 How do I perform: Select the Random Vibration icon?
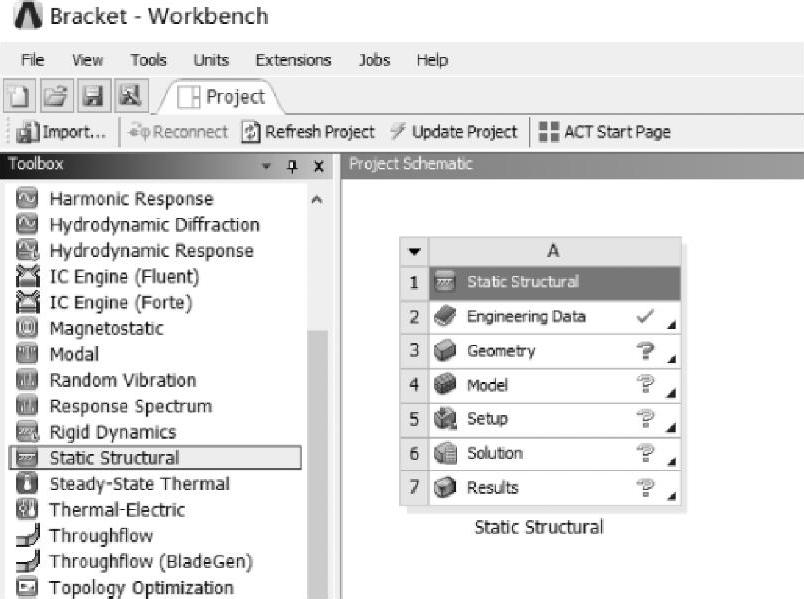coord(27,380)
